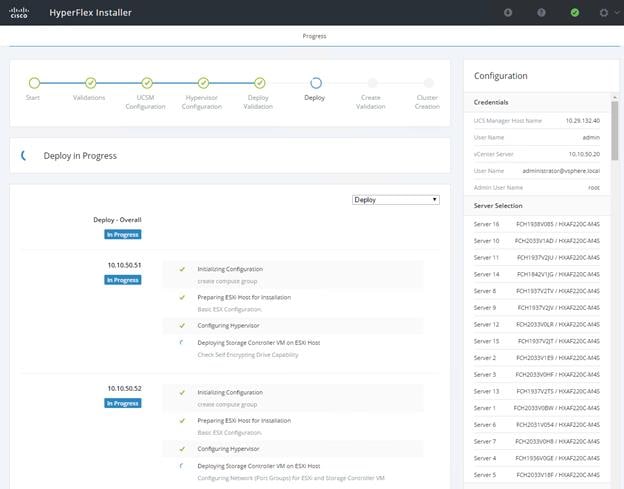This screenshot has height=489, width=624.
Task: Expand the arrow beside settings gear
Action: click(x=617, y=12)
